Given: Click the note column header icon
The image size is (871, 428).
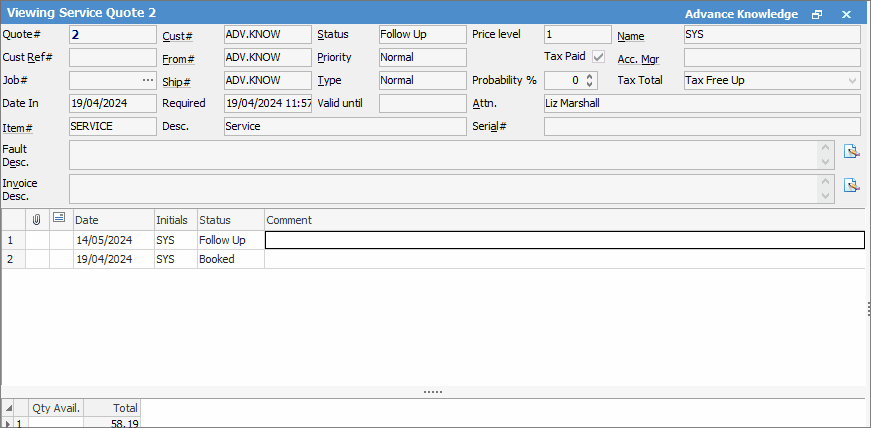Looking at the screenshot, I should [x=59, y=219].
